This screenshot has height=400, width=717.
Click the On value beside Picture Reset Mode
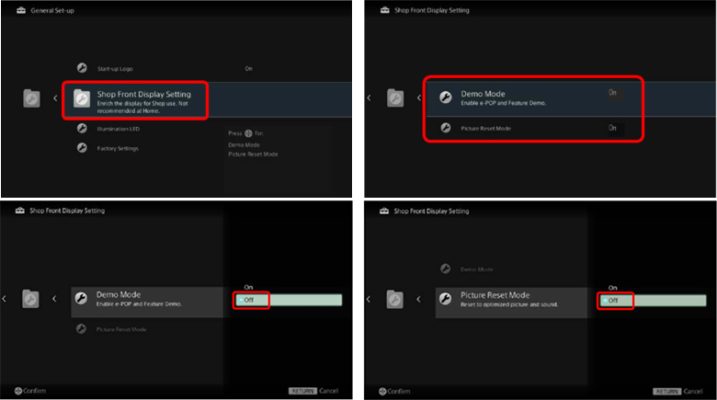[613, 128]
